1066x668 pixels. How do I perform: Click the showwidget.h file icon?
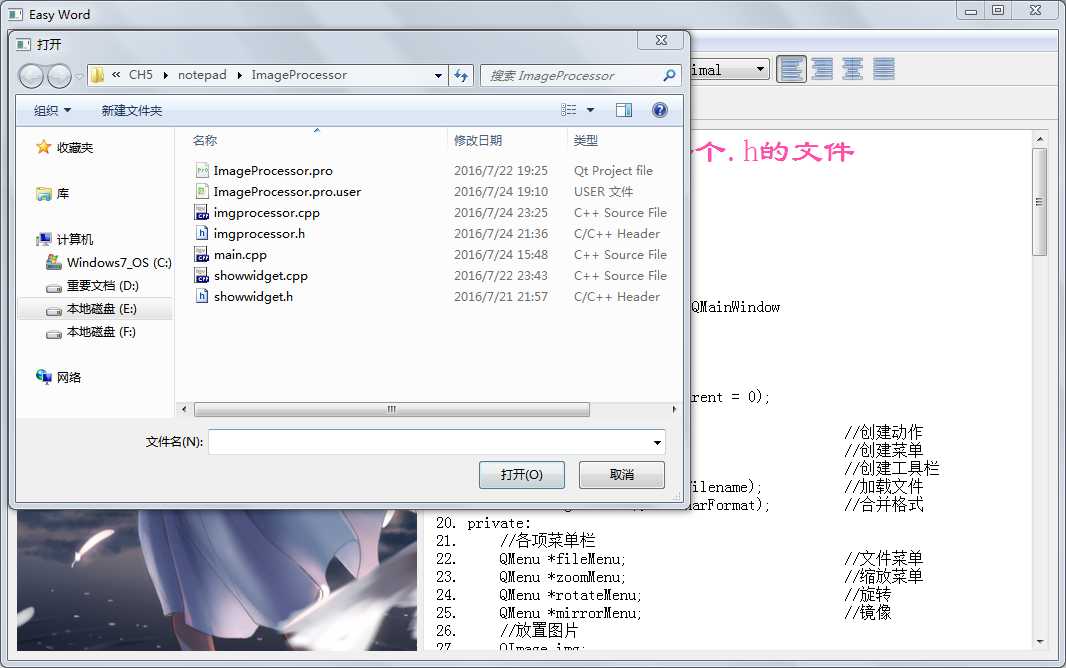(202, 296)
